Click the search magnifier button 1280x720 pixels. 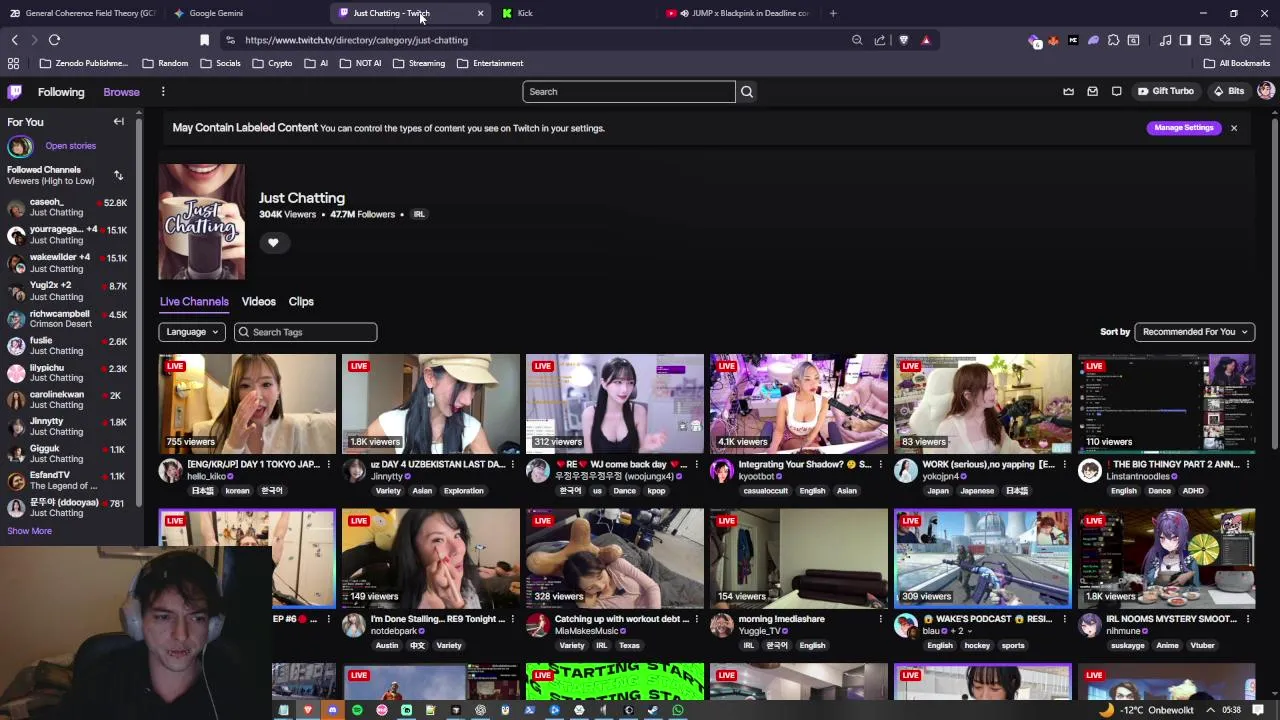pyautogui.click(x=747, y=92)
